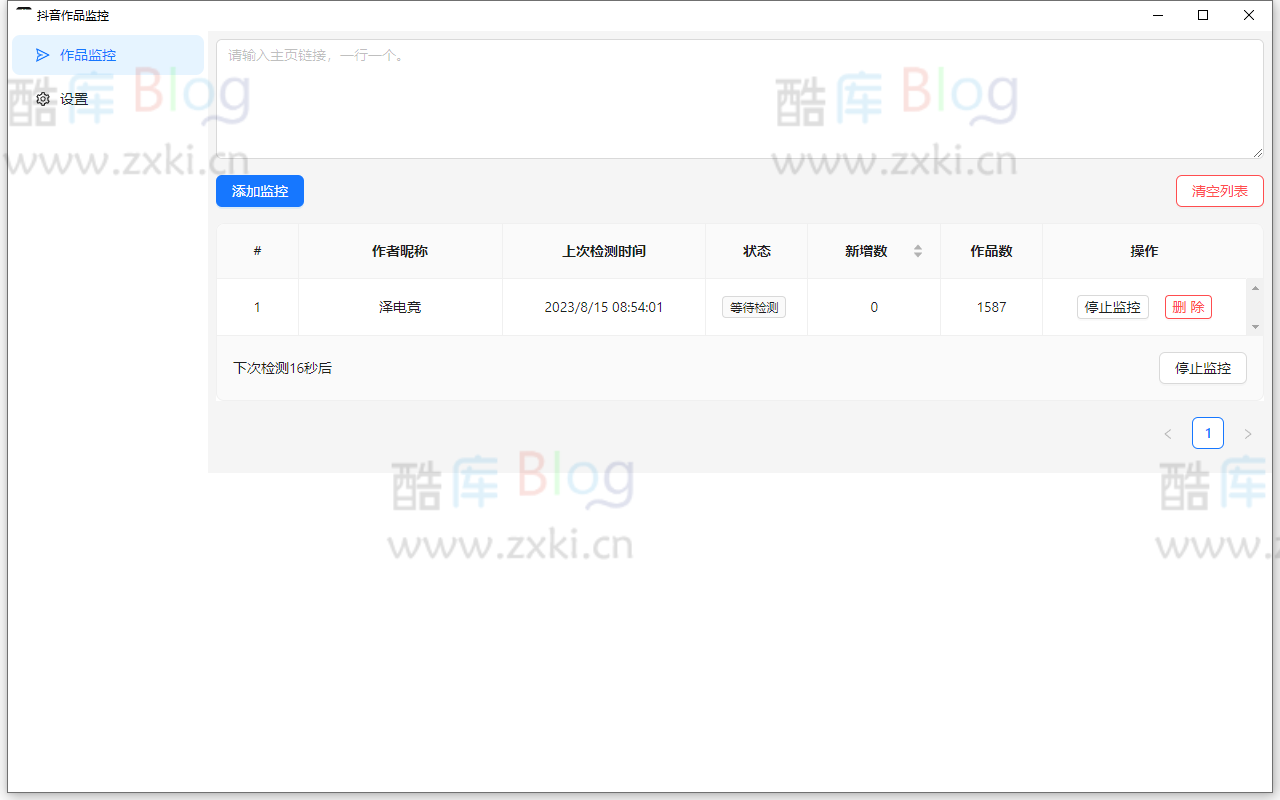Minimize the 抖音作品监控 window
Viewport: 1280px width, 800px height.
click(1157, 15)
